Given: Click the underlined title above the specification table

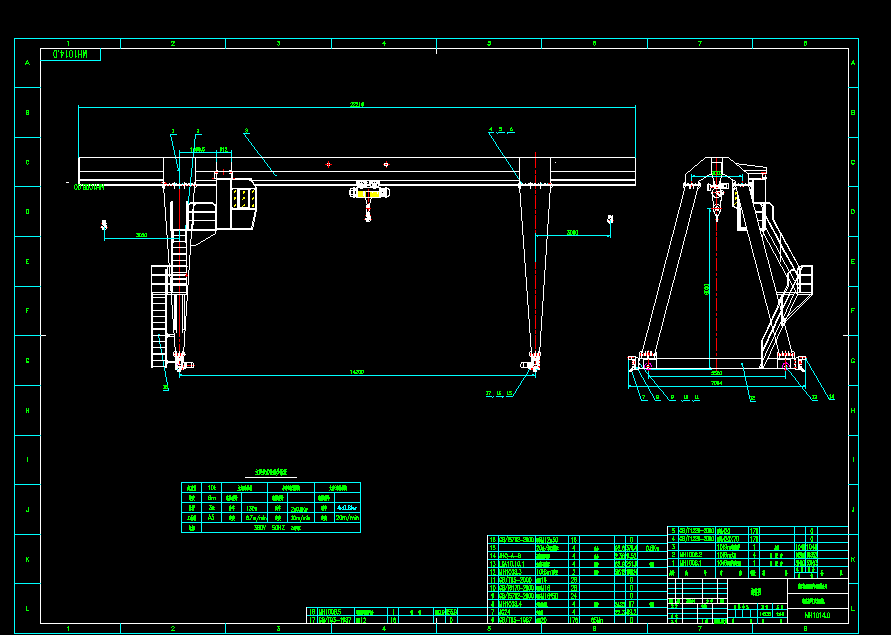Looking at the screenshot, I should [x=271, y=472].
